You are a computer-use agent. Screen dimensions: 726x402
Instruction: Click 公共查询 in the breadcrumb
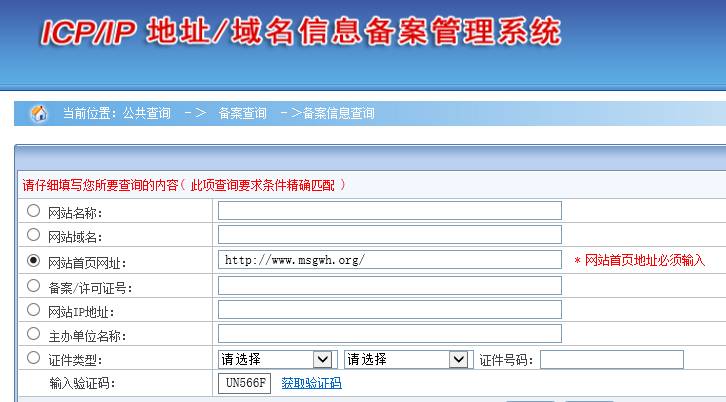click(x=147, y=113)
